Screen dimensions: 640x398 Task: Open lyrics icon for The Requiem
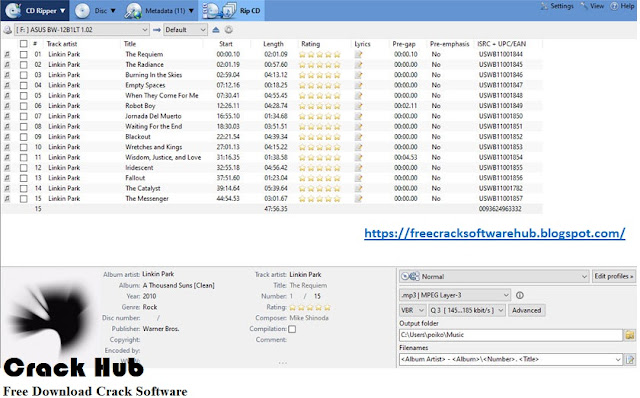point(358,54)
